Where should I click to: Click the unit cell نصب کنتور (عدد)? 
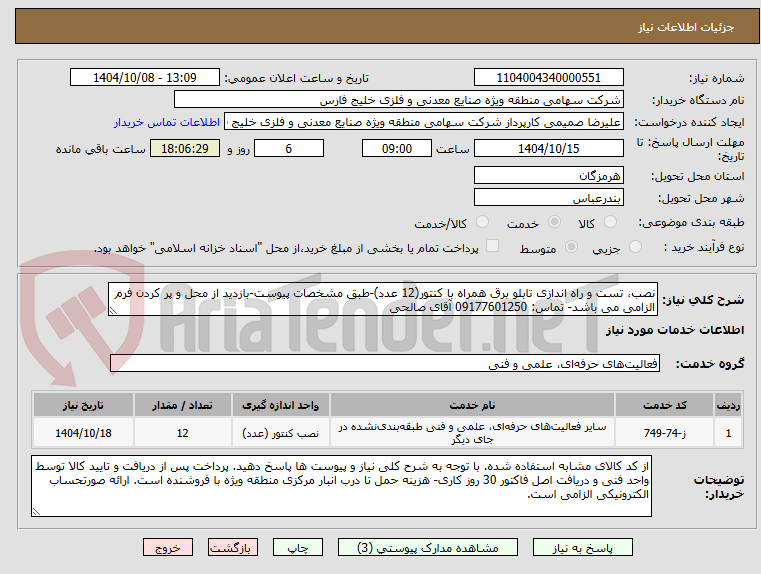point(281,432)
